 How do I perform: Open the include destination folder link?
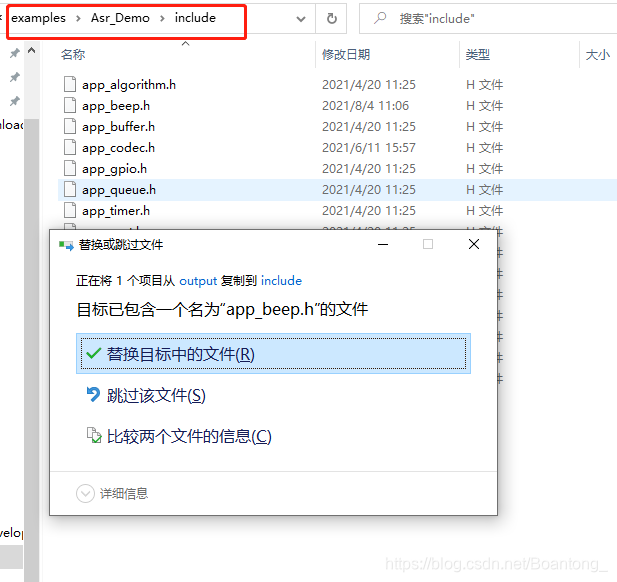tap(281, 281)
